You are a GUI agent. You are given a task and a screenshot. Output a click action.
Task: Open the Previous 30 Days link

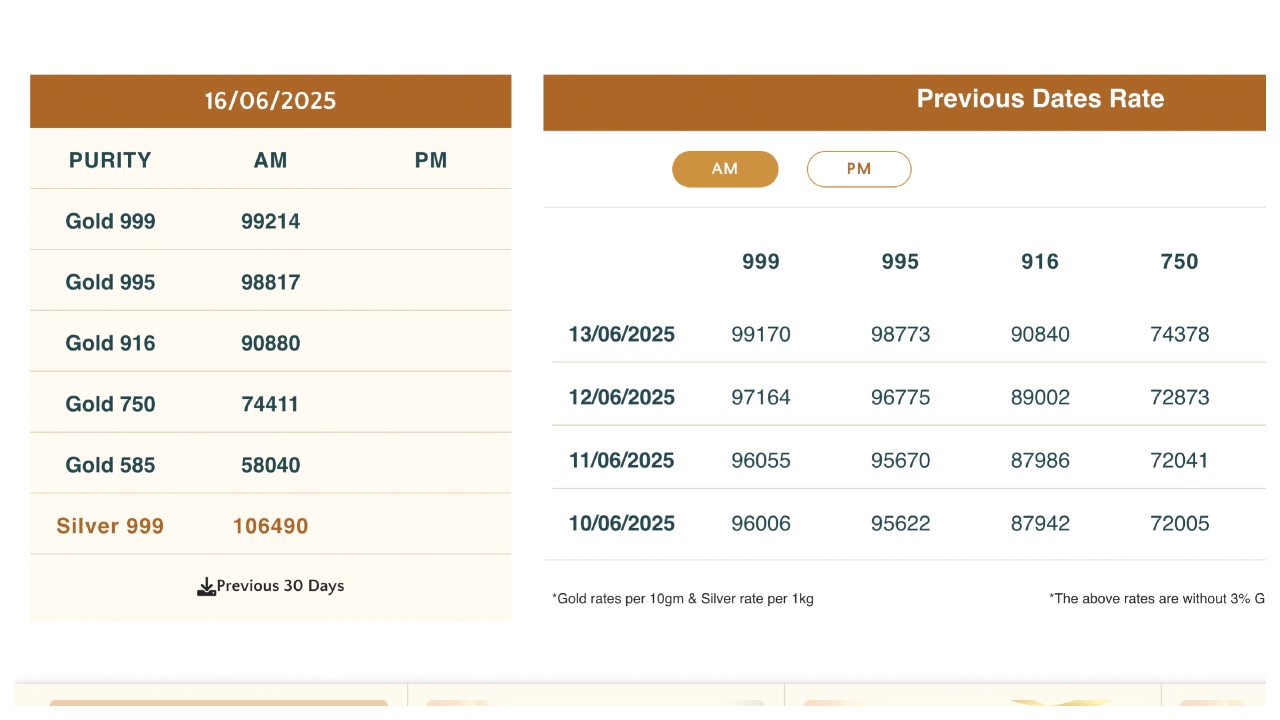[280, 586]
